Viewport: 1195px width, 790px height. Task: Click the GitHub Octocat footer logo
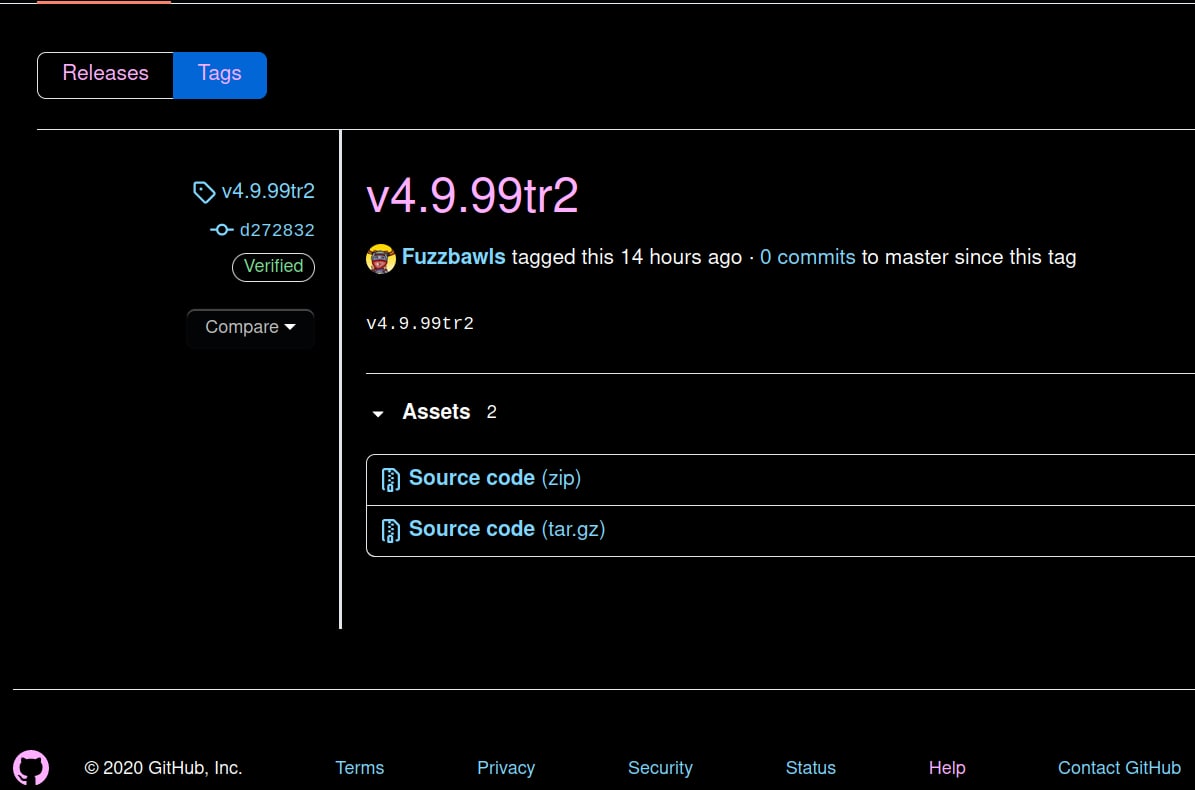[x=31, y=768]
